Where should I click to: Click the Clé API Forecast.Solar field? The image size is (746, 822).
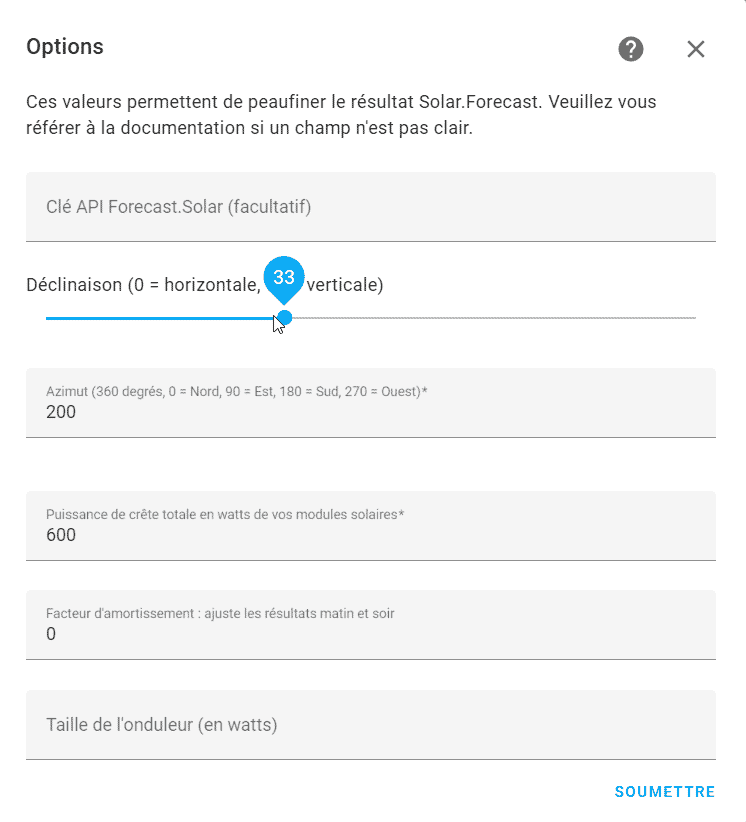coord(371,207)
